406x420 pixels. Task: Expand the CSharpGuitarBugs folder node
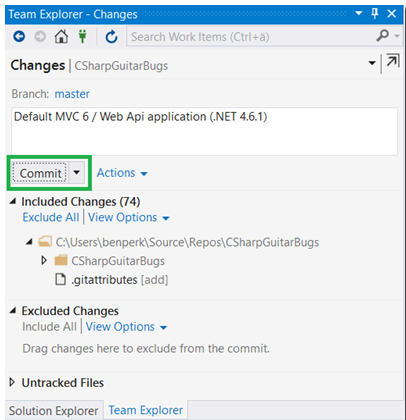(44, 260)
